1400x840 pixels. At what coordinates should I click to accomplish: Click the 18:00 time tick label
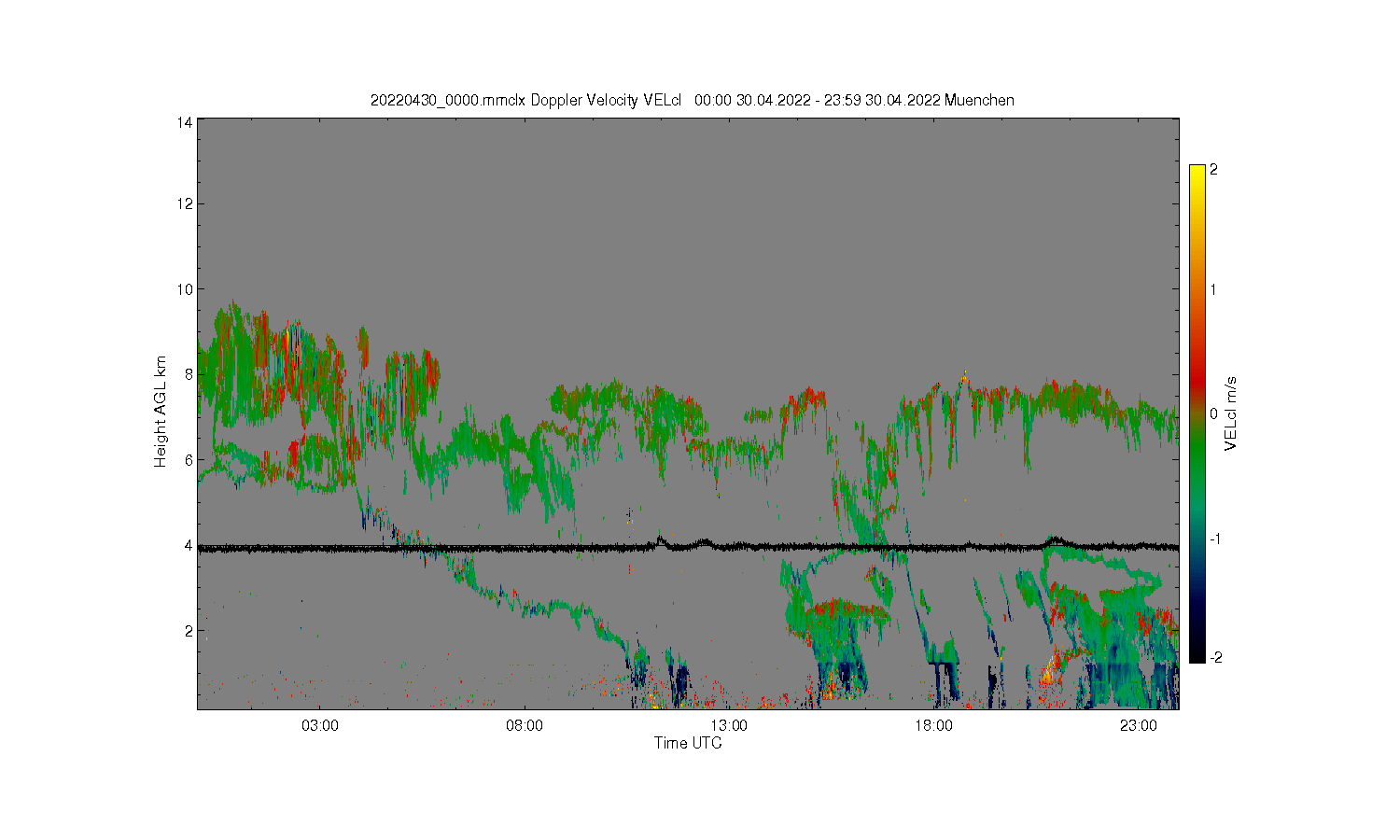click(933, 725)
